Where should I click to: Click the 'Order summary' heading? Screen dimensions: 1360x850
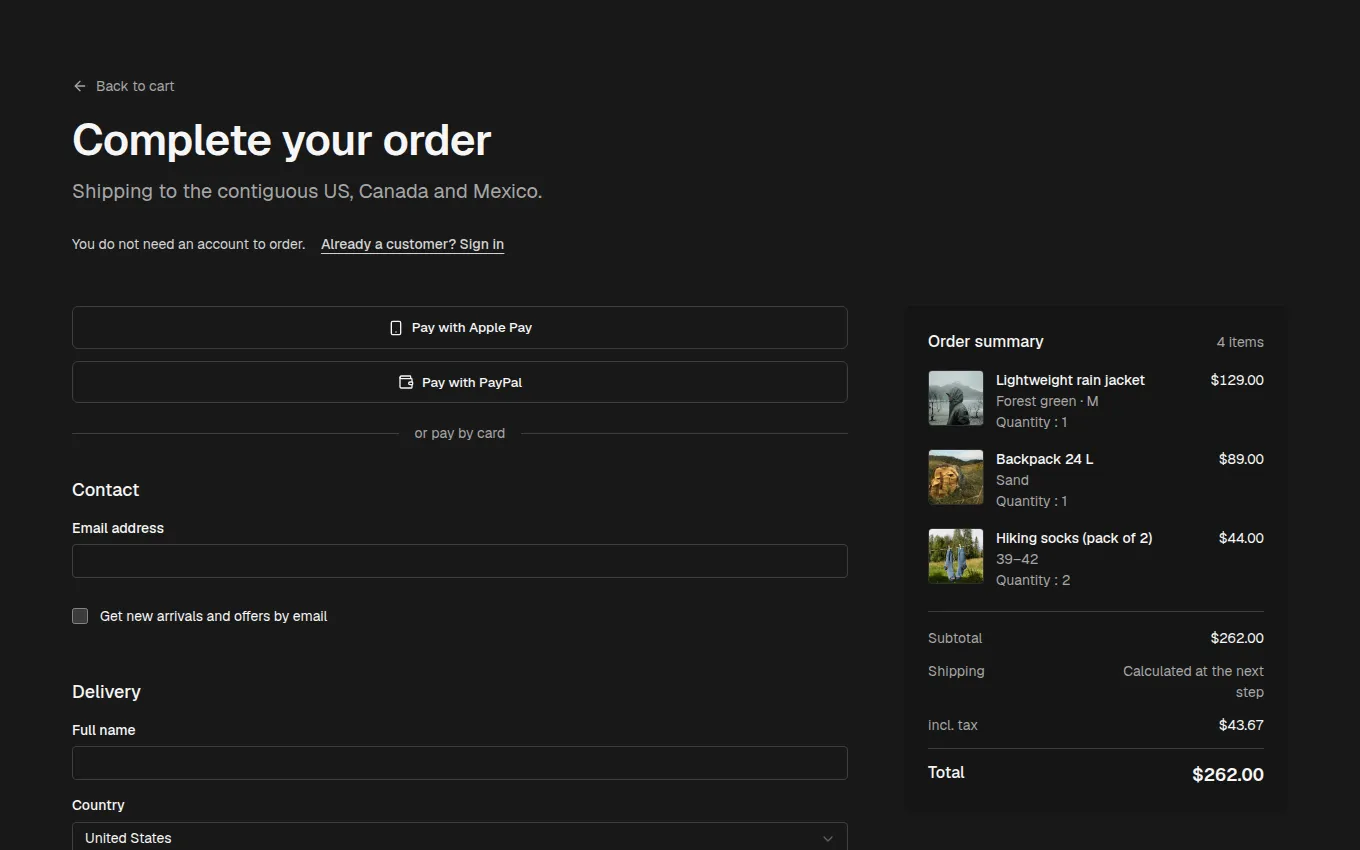985,341
